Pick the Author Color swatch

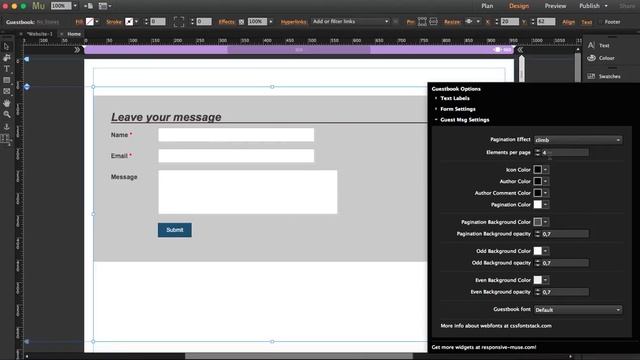click(x=538, y=181)
